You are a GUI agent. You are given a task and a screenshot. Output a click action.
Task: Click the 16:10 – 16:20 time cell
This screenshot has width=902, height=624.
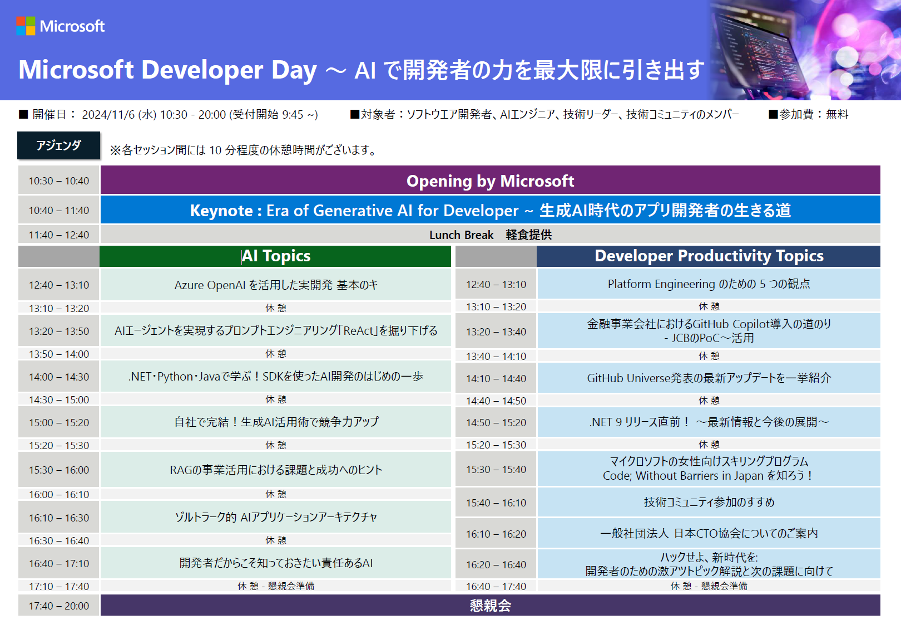496,534
